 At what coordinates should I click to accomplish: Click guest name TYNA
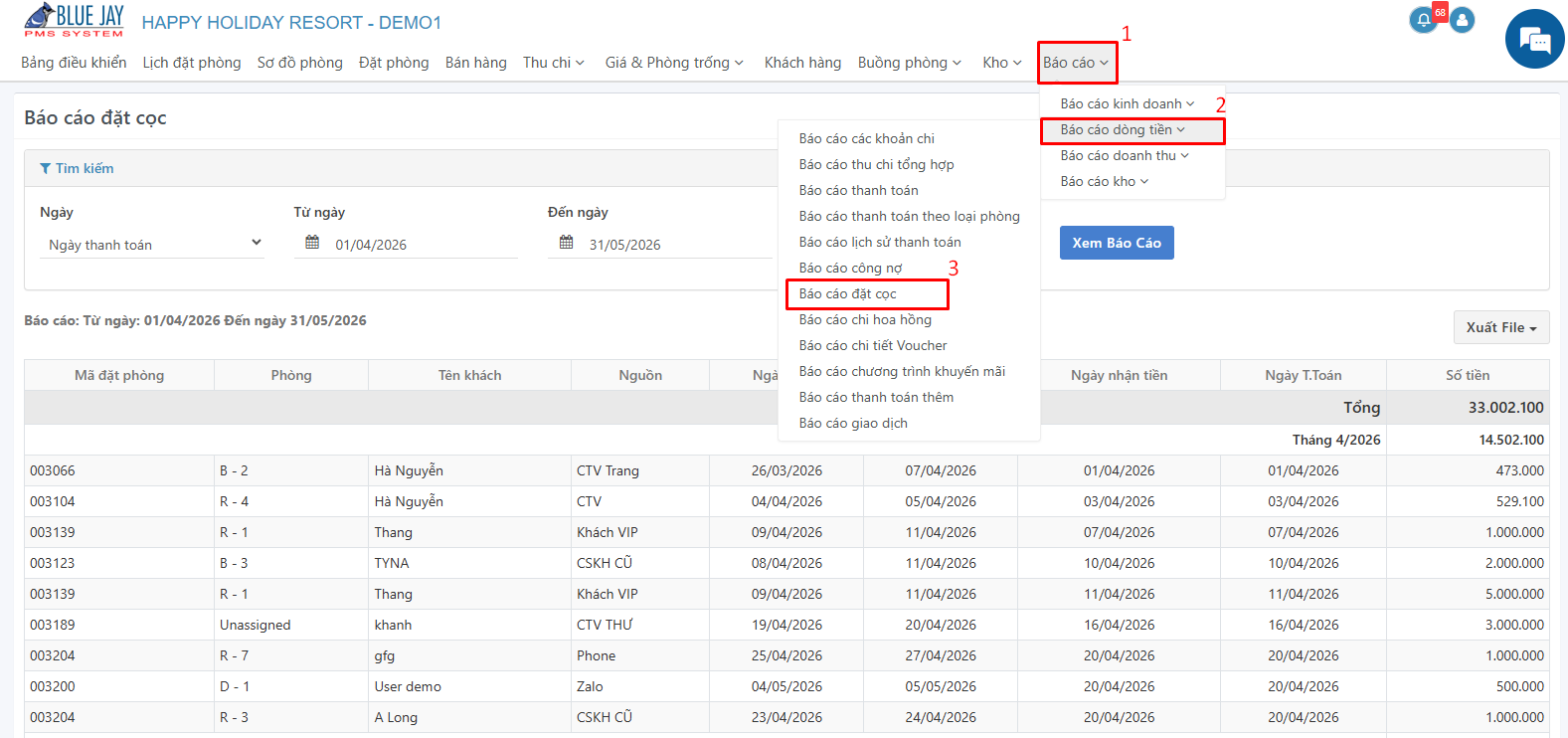coord(392,563)
